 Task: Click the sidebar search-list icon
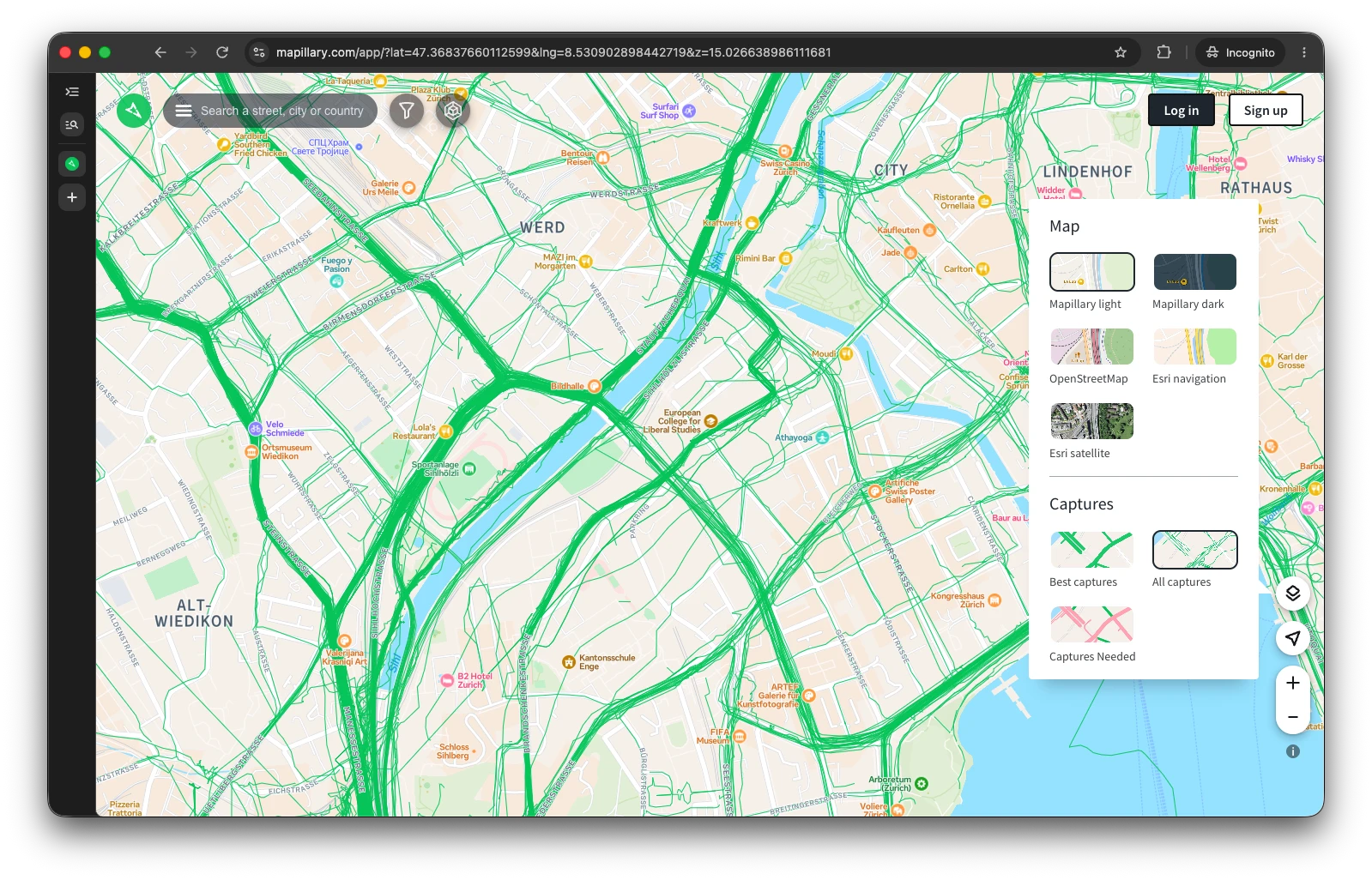coord(72,124)
